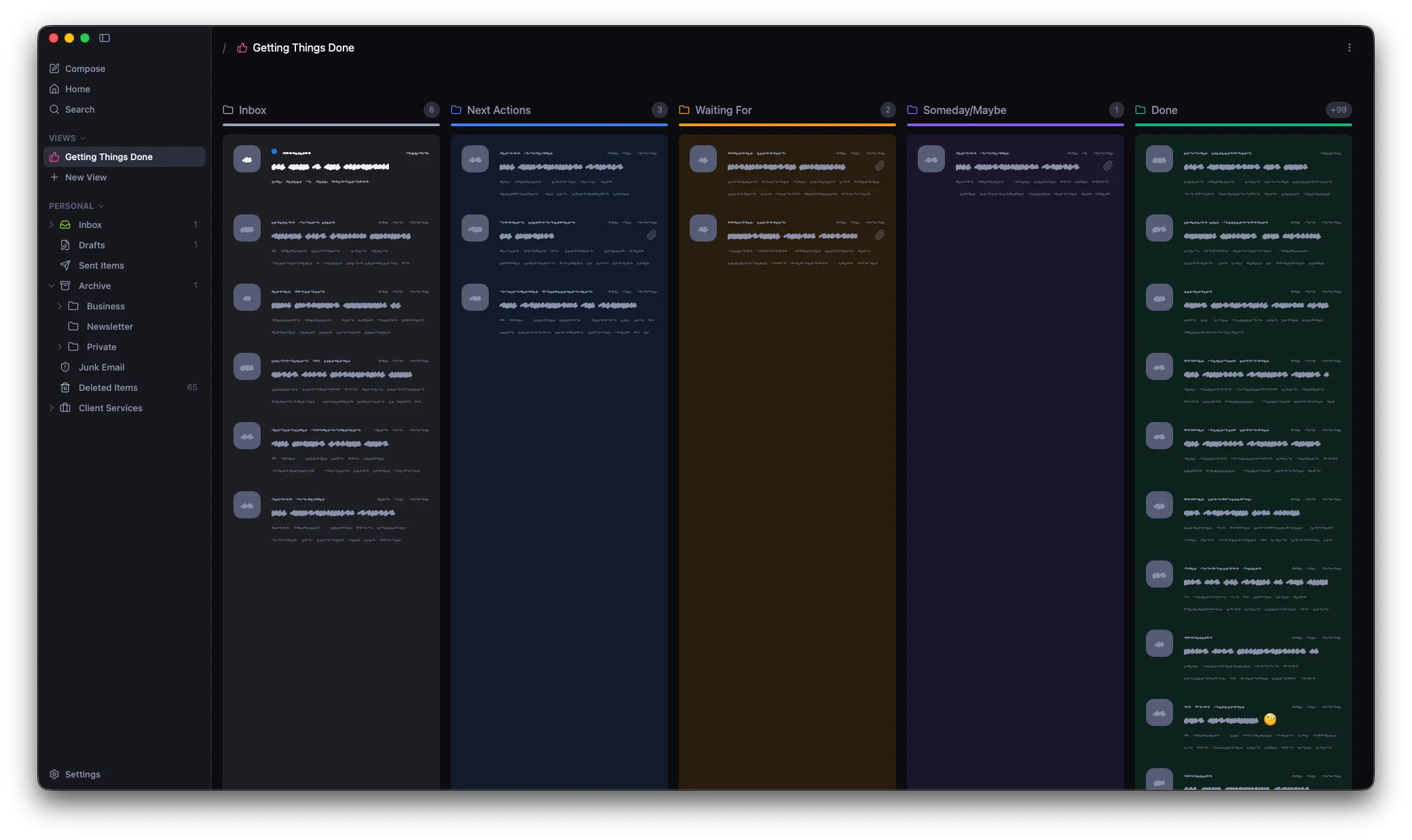1412x840 pixels.
Task: Select the Getting Things Done view
Action: coord(109,157)
